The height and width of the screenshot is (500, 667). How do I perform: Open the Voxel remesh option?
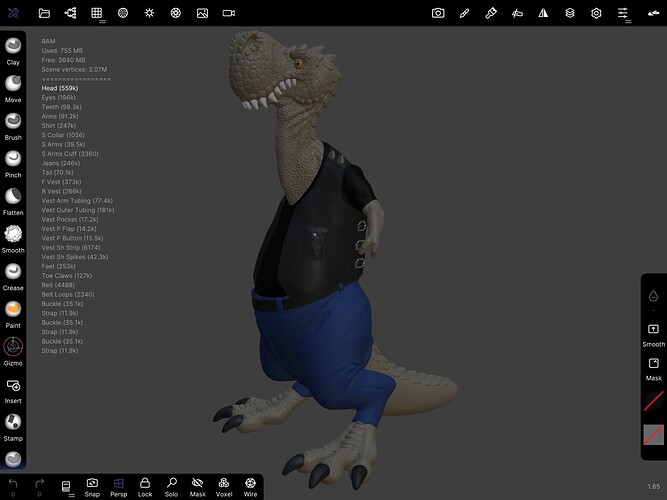(224, 487)
